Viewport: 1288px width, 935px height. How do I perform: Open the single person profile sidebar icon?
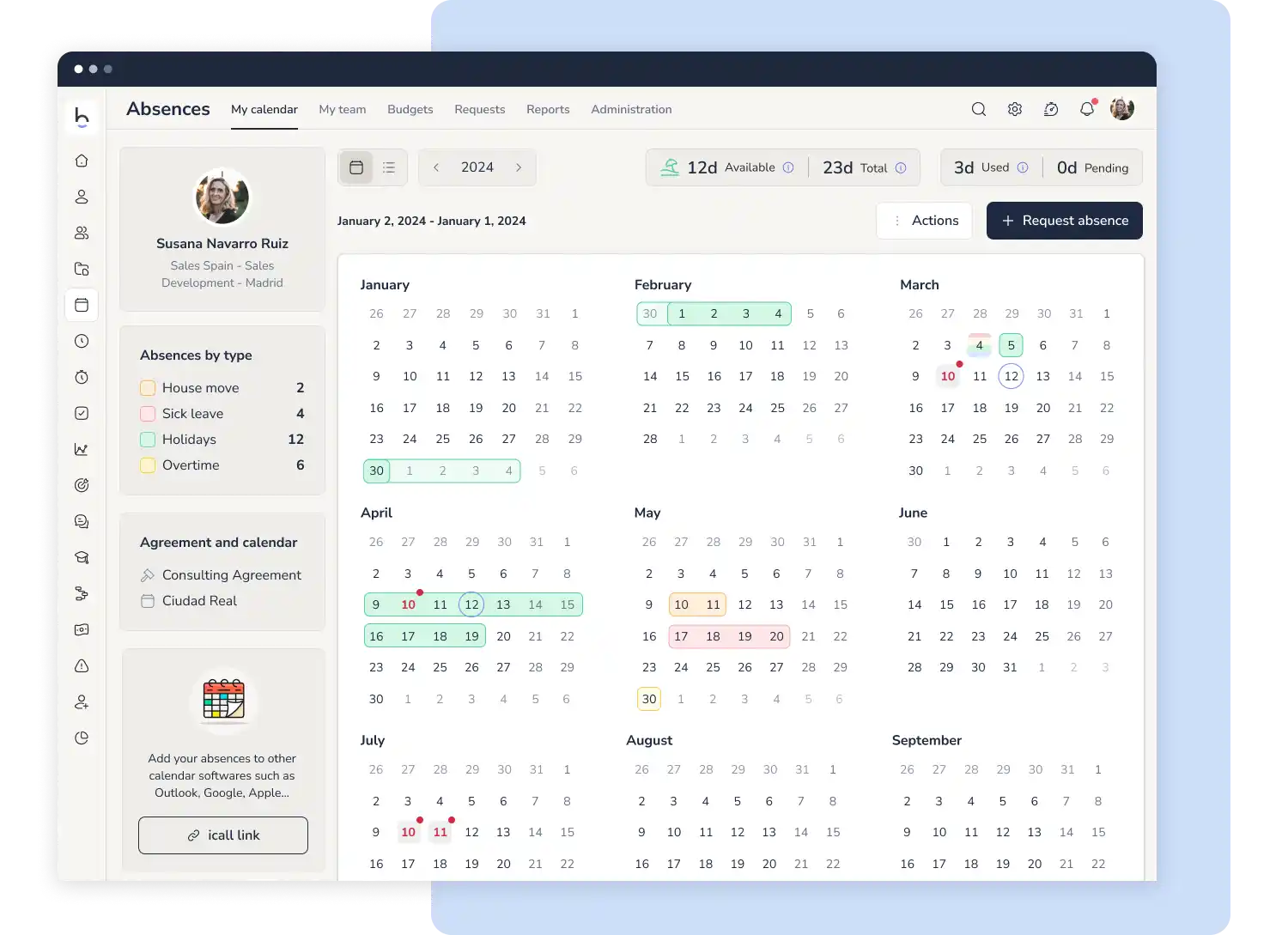point(82,197)
